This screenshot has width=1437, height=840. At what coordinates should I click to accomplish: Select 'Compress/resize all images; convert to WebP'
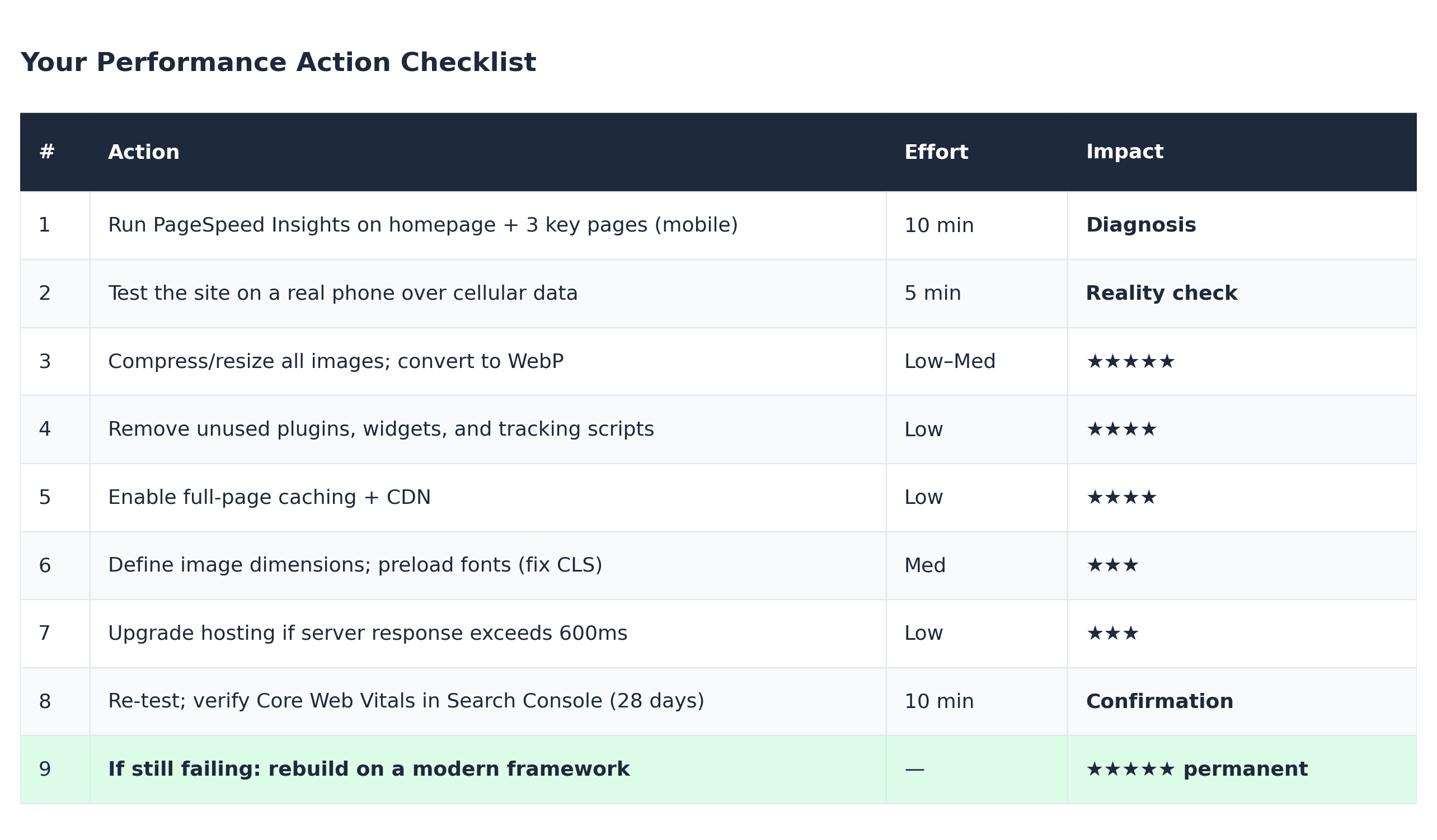(336, 362)
